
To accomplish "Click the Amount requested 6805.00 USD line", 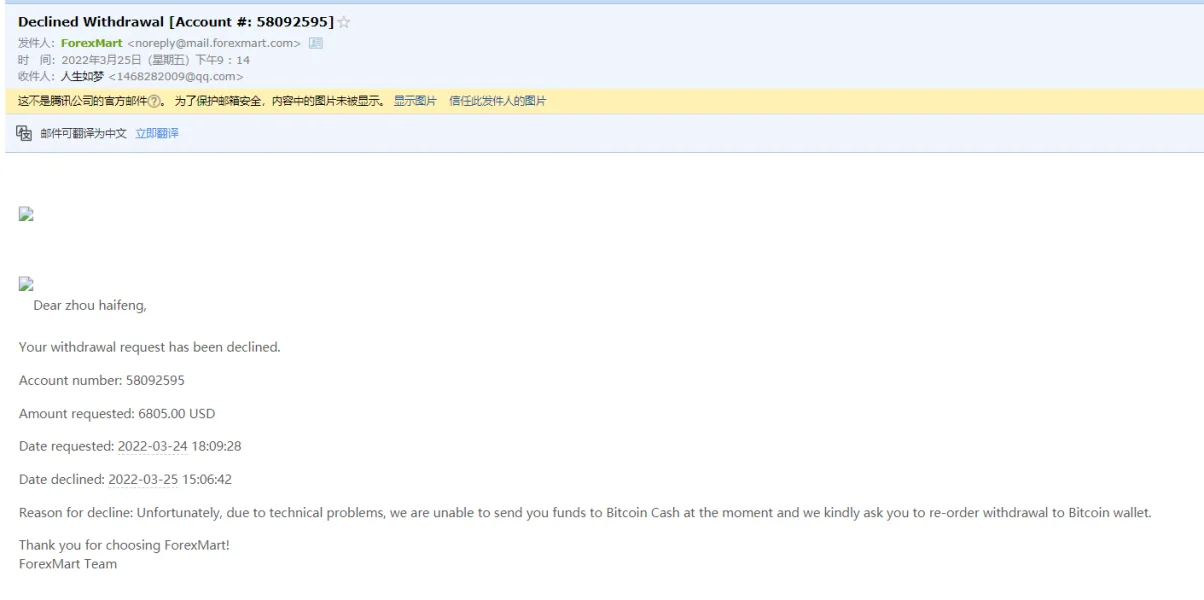I will 117,413.
